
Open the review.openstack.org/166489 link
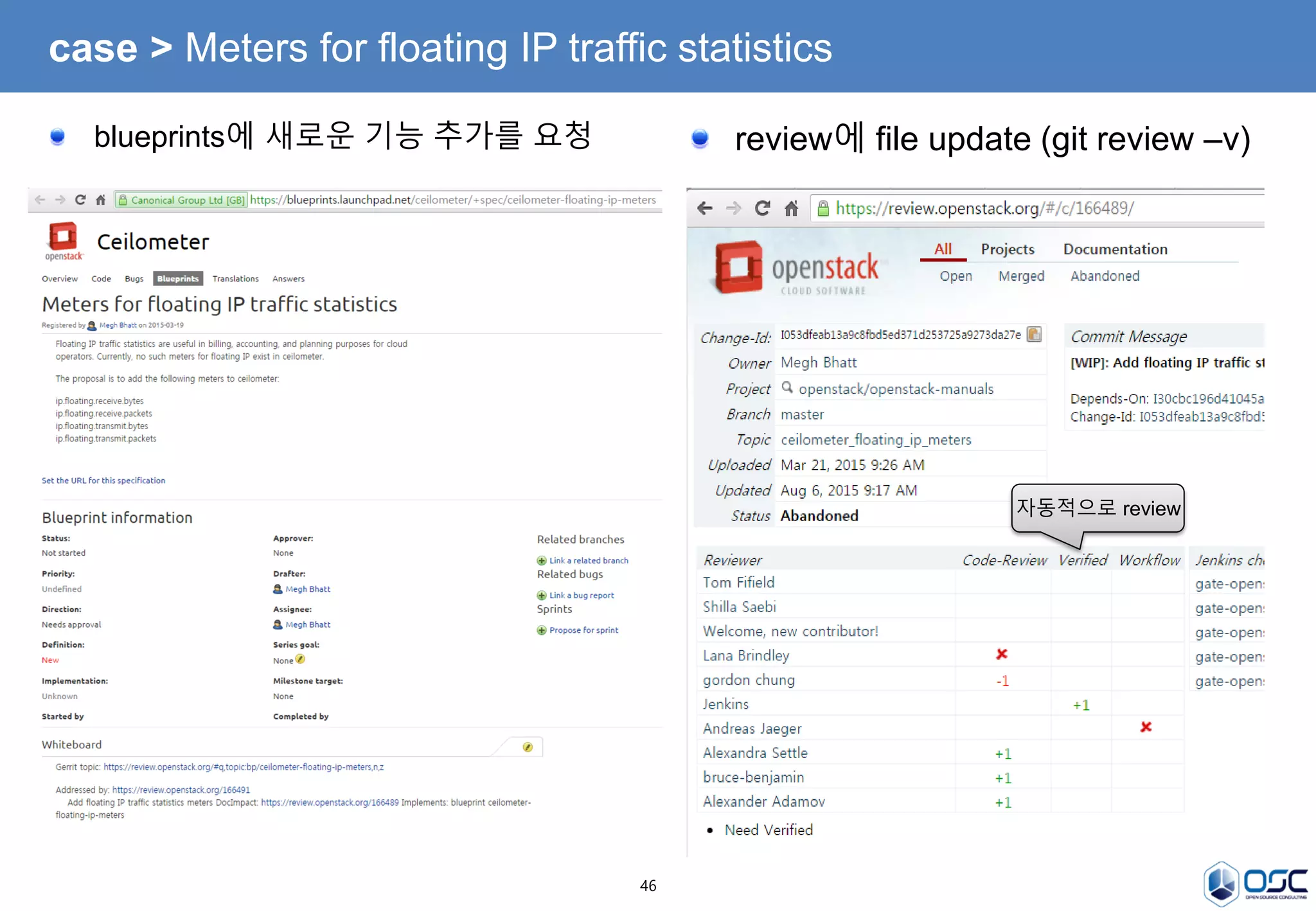(330, 803)
